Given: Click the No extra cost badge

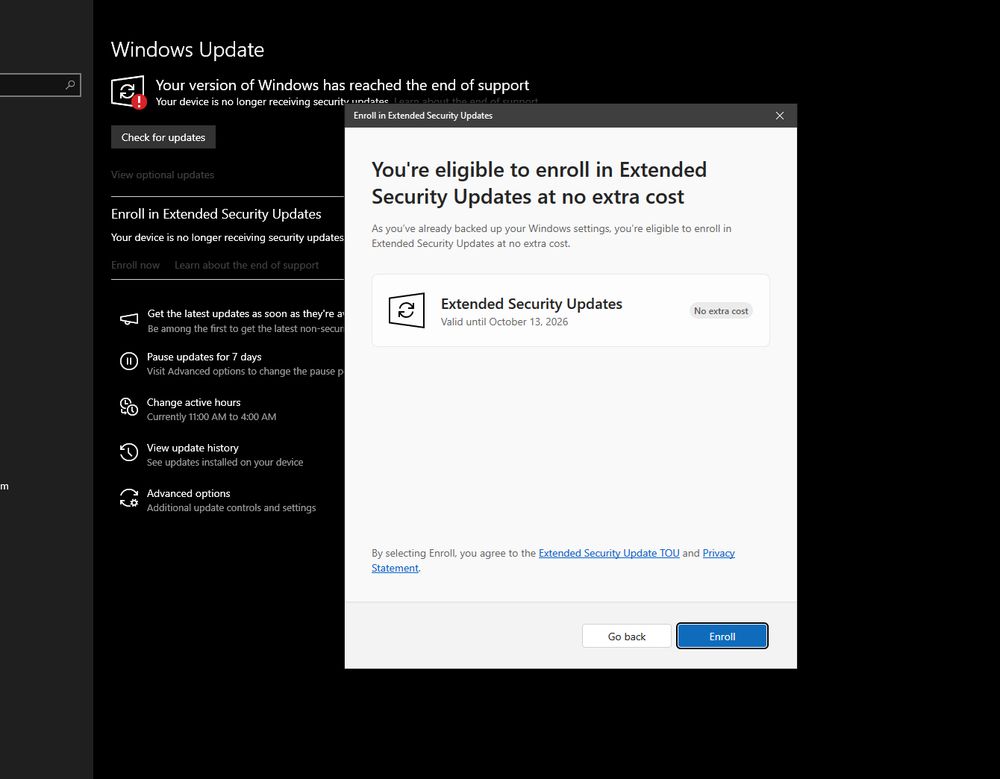Looking at the screenshot, I should click(x=721, y=311).
